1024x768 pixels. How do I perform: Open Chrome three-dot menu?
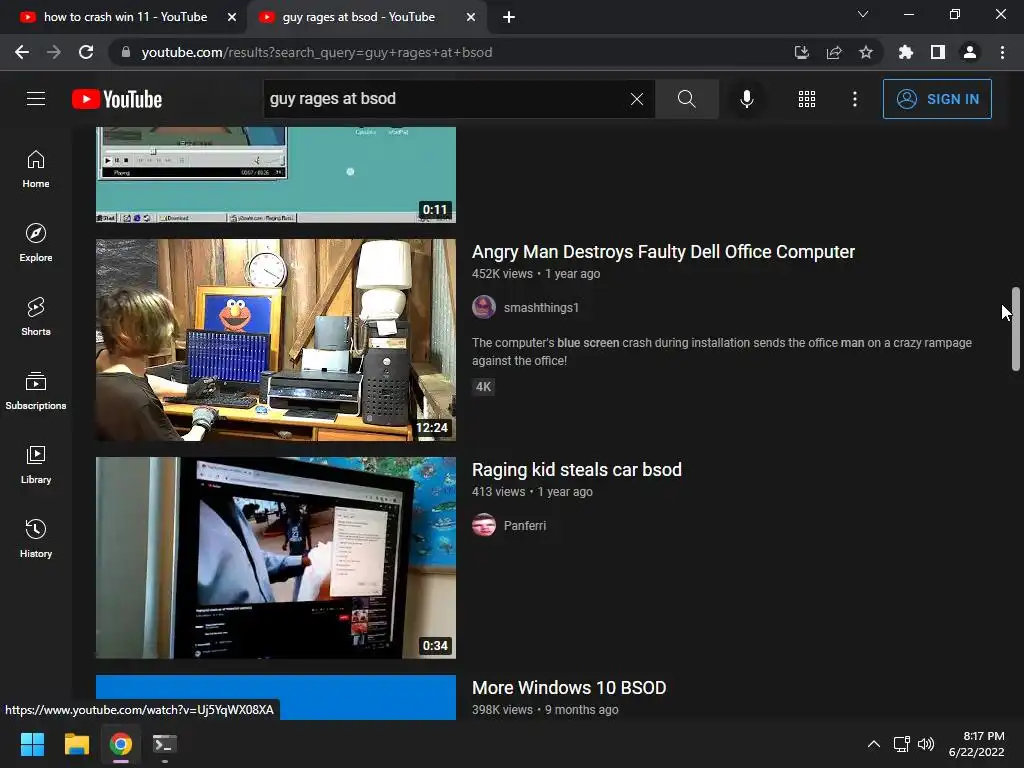(1002, 52)
